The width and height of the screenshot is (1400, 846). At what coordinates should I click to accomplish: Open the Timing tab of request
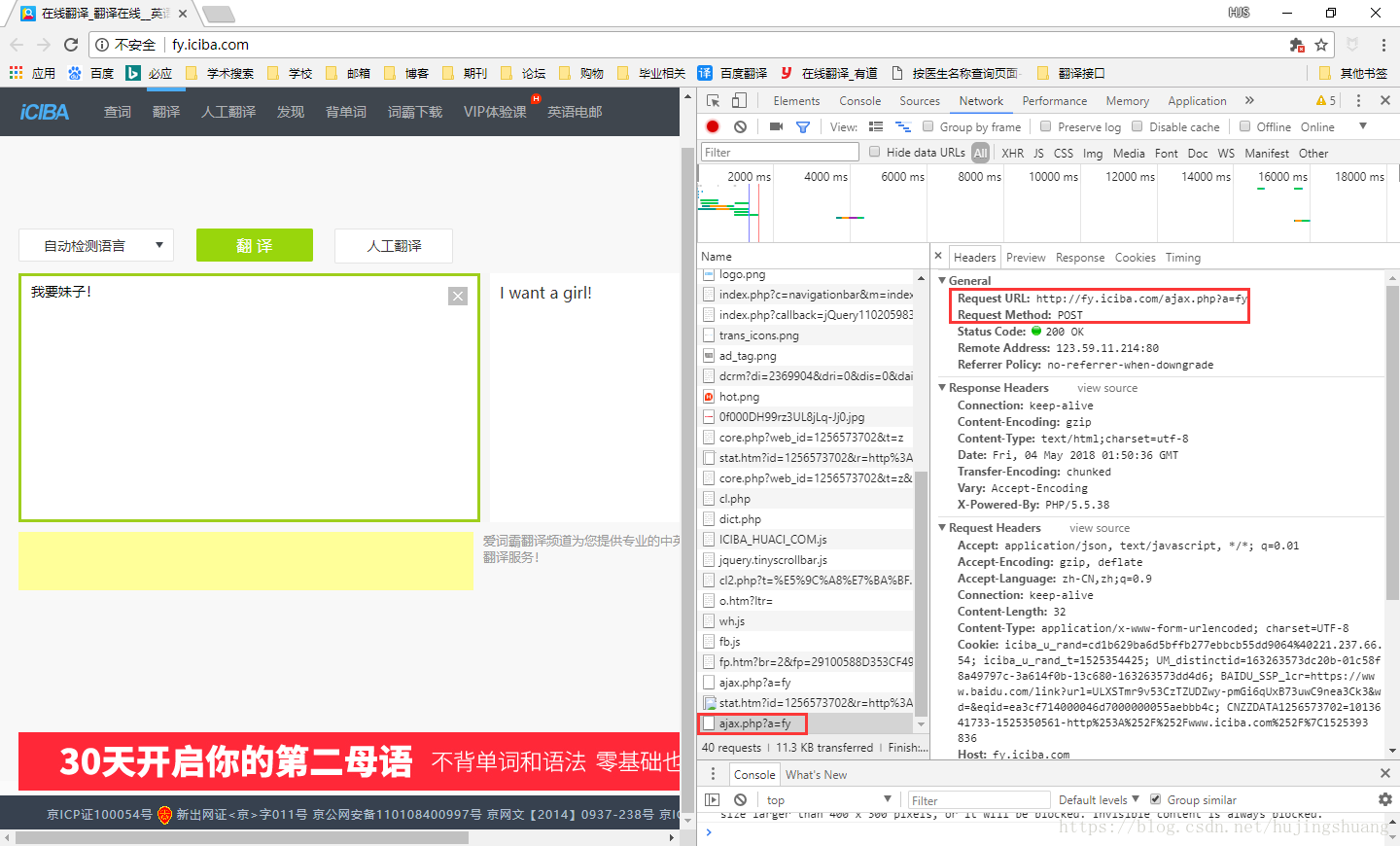point(1183,258)
